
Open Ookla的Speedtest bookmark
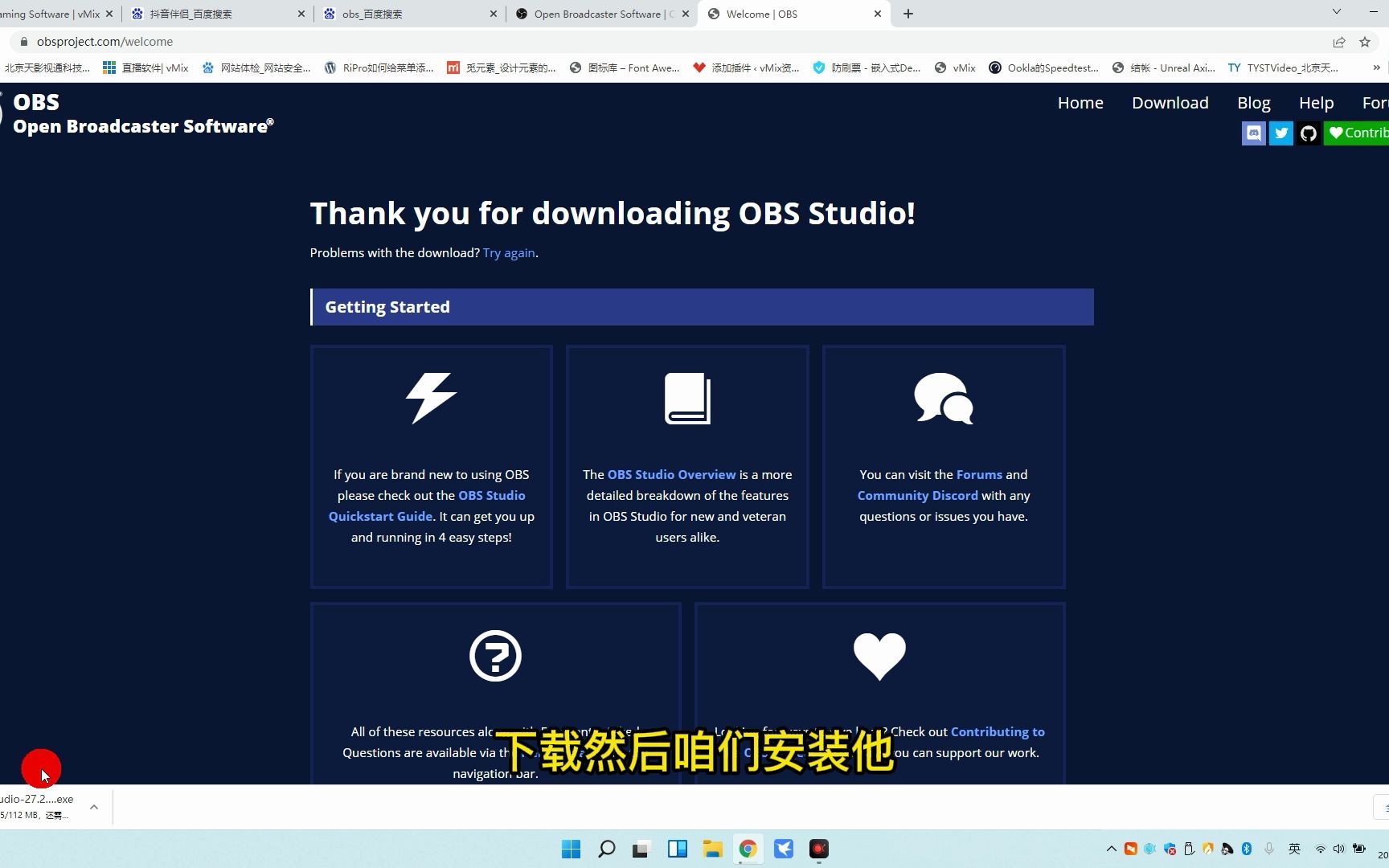[1043, 68]
